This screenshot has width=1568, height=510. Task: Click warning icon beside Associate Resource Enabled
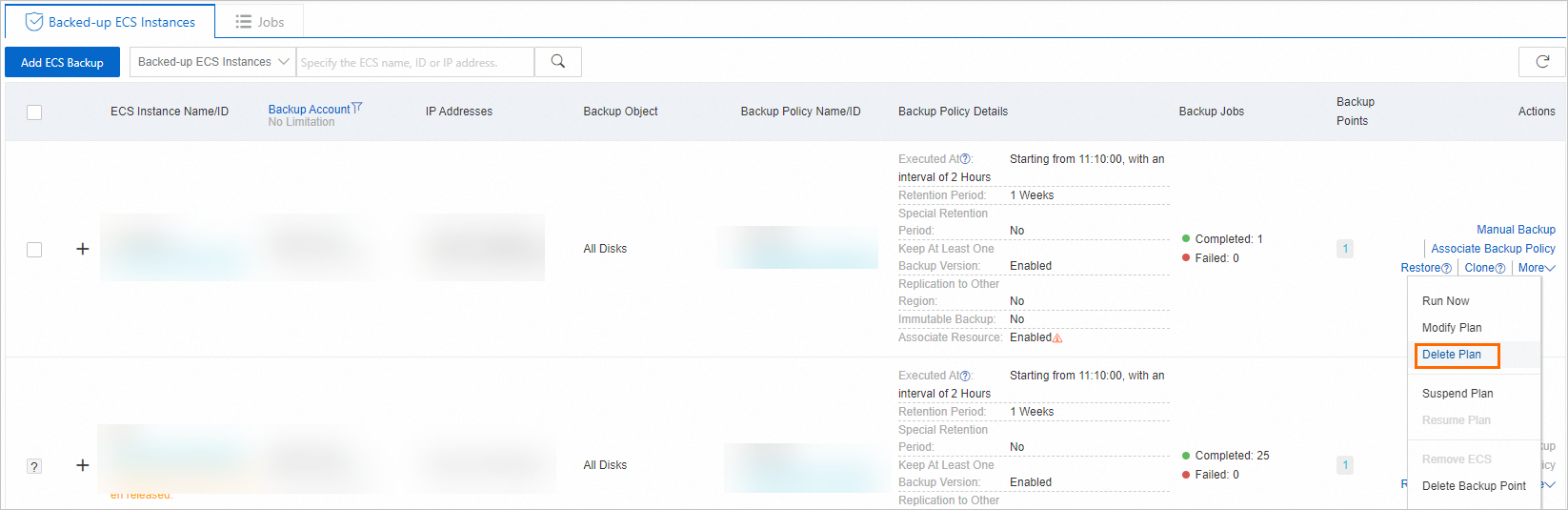point(1057,337)
